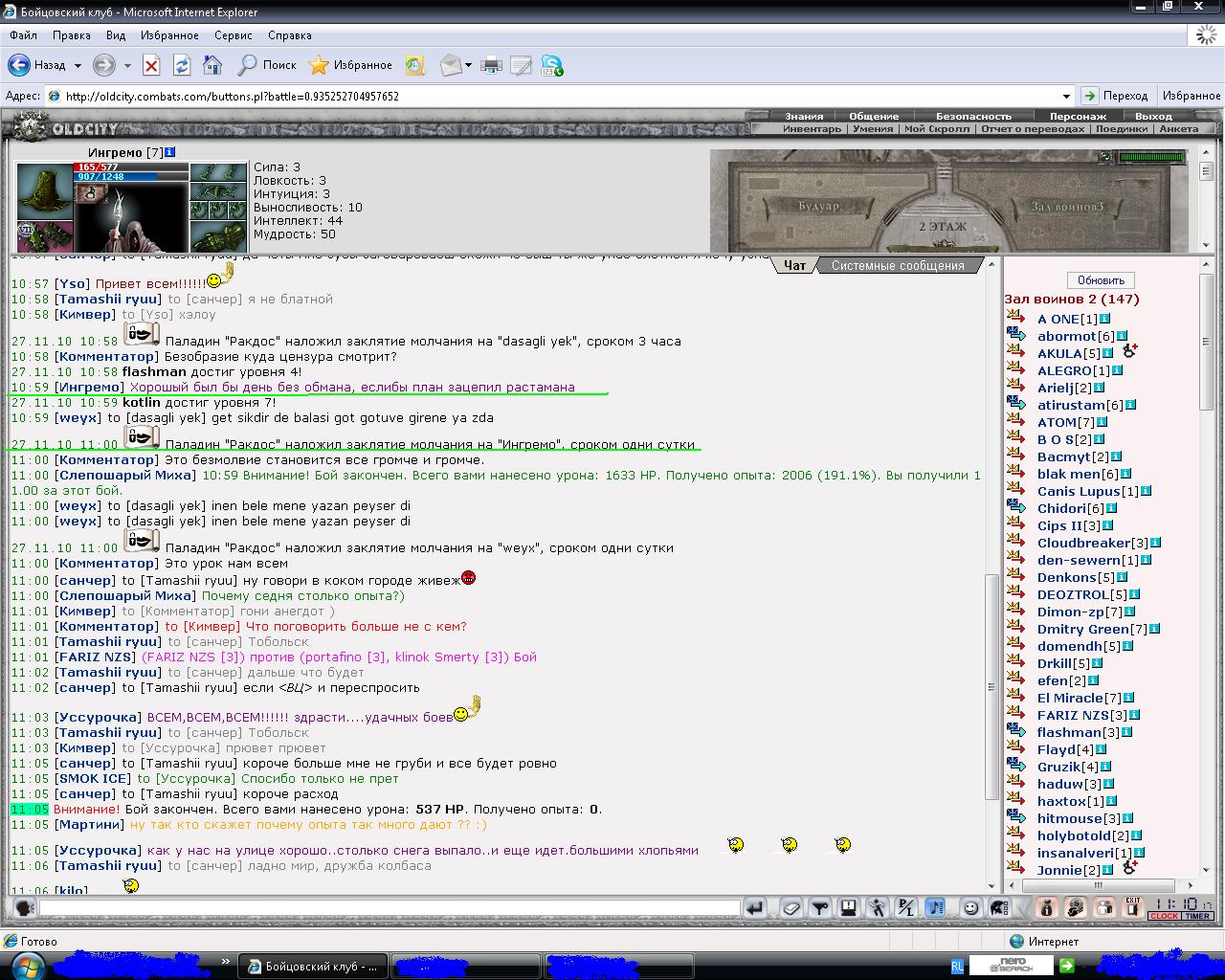The image size is (1225, 980).
Task: Go to the browser Home page icon
Action: coord(212,65)
